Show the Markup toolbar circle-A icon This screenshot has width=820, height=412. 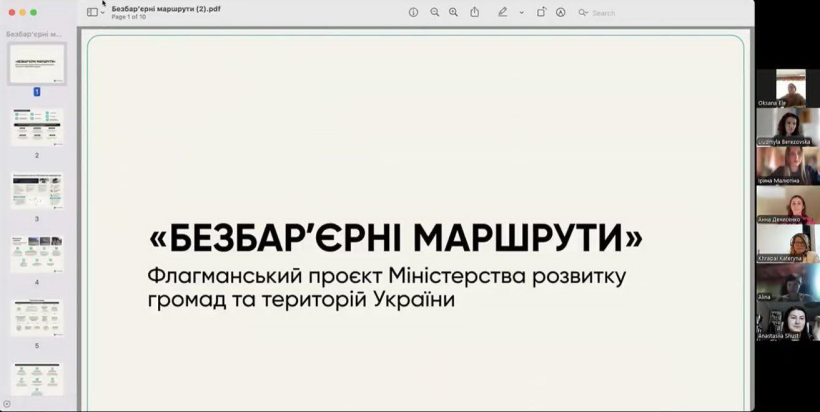561,12
